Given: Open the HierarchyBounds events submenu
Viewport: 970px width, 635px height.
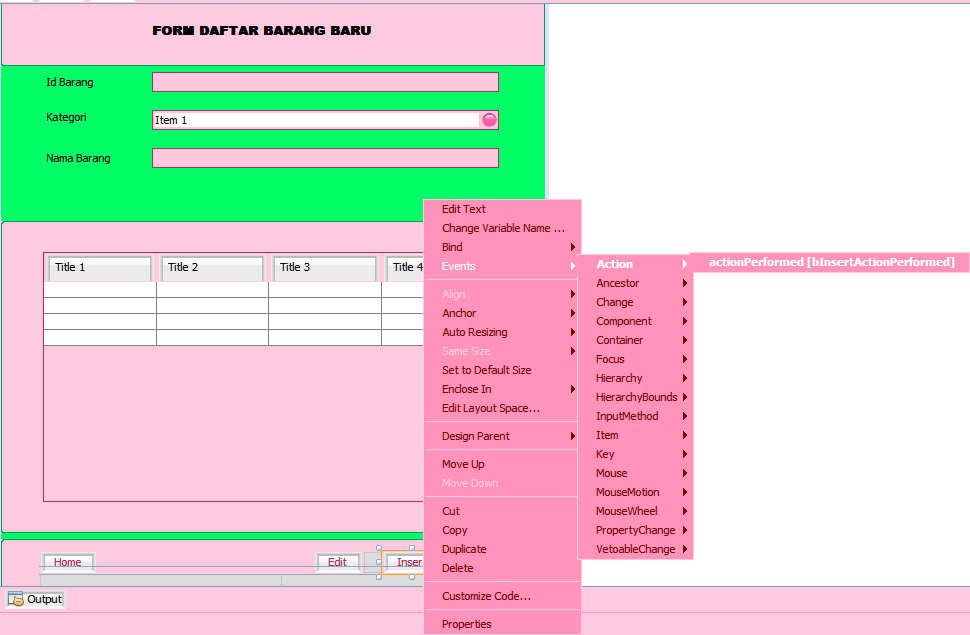Looking at the screenshot, I should (x=635, y=397).
